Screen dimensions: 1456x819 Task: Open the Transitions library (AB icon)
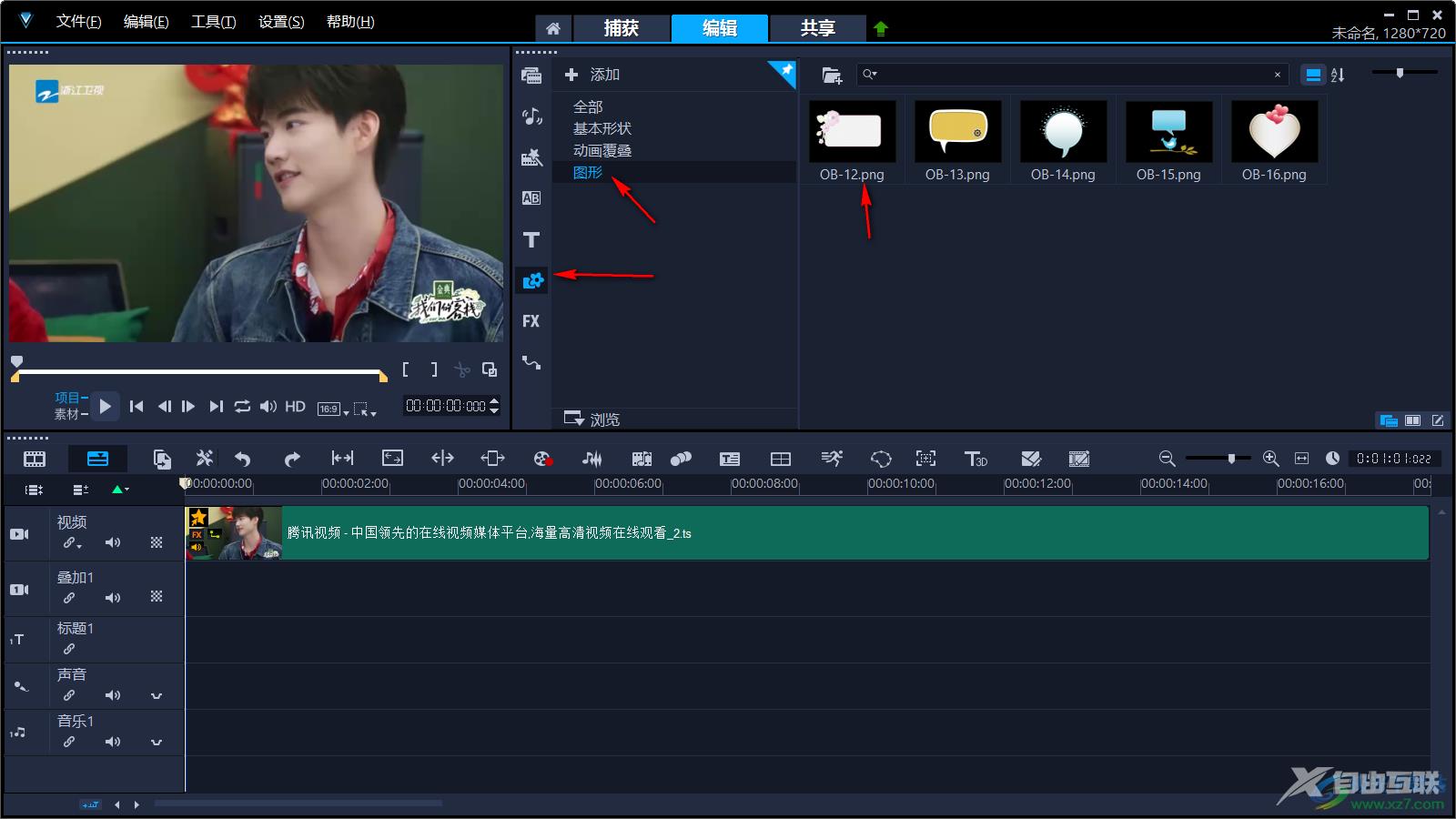point(531,198)
